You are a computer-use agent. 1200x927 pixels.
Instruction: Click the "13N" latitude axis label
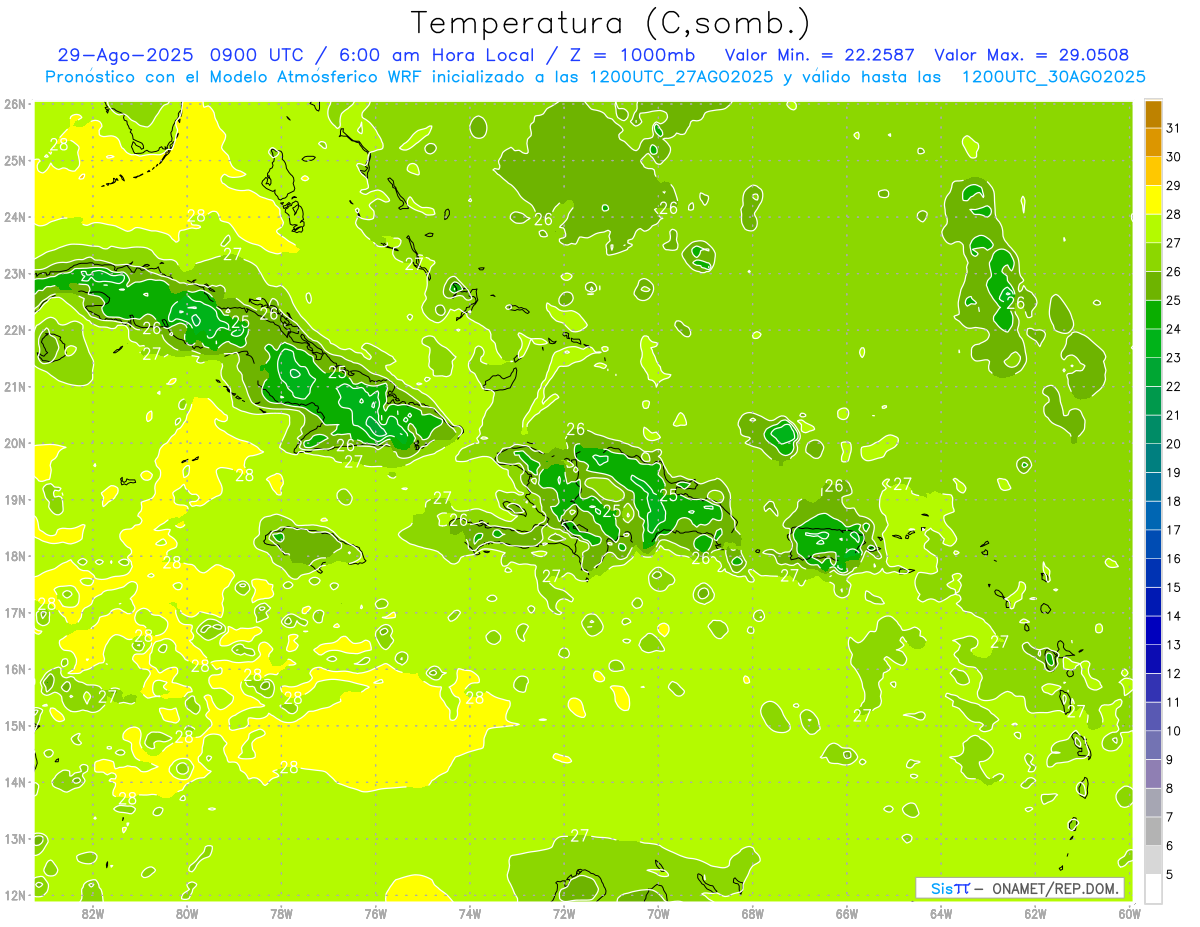coord(14,839)
